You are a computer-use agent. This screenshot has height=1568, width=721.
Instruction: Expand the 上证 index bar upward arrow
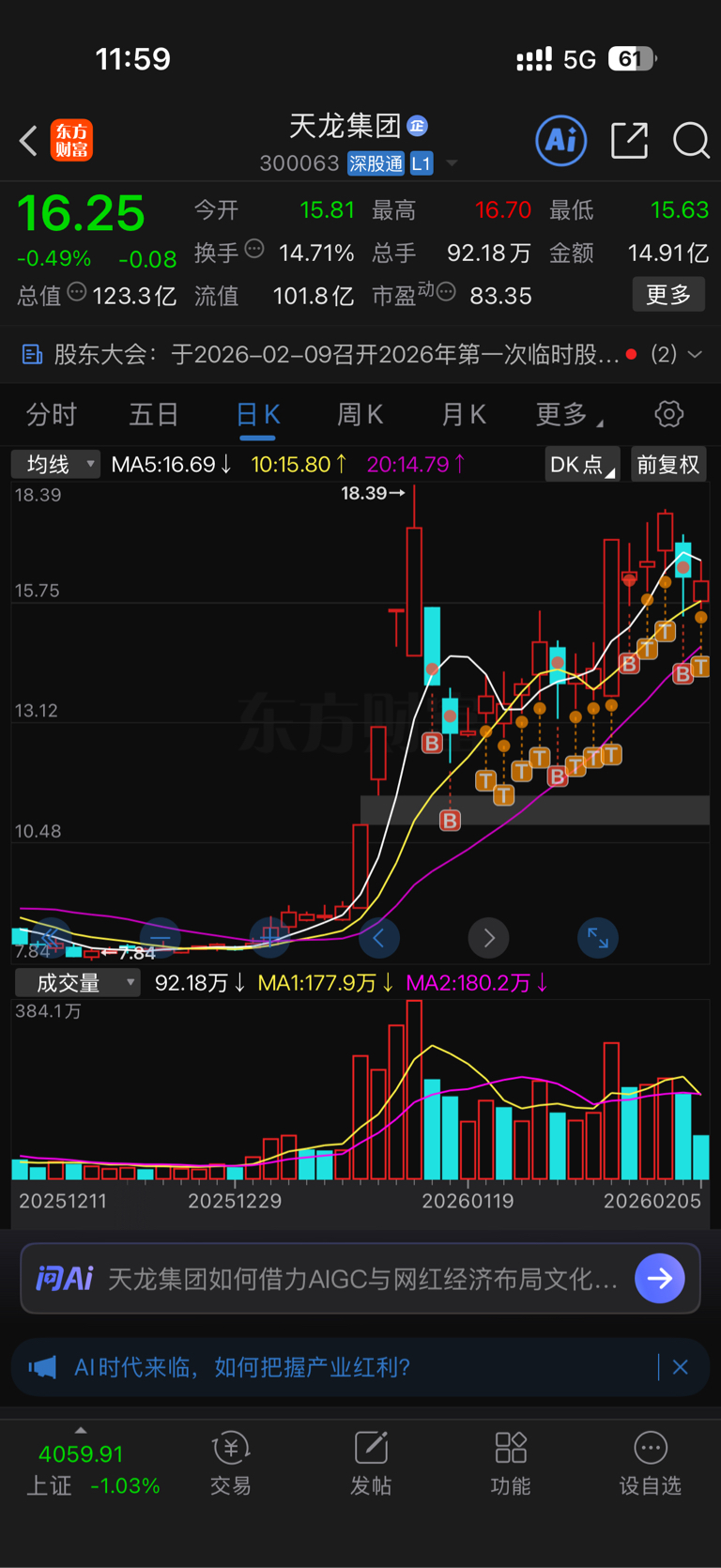click(81, 1430)
